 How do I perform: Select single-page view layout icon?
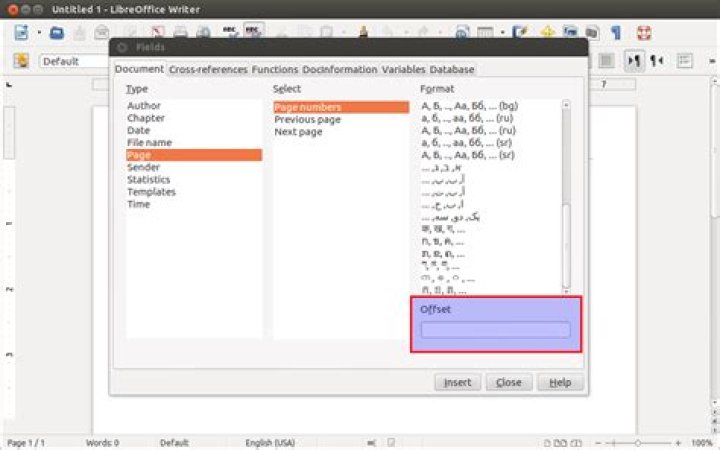click(547, 443)
